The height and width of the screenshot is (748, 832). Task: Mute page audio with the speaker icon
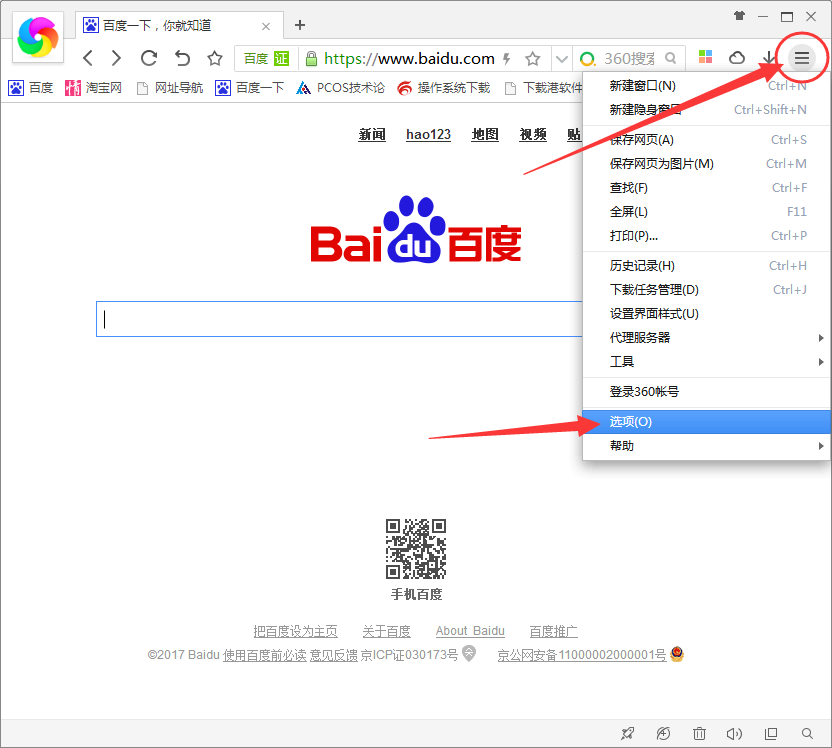tap(734, 733)
